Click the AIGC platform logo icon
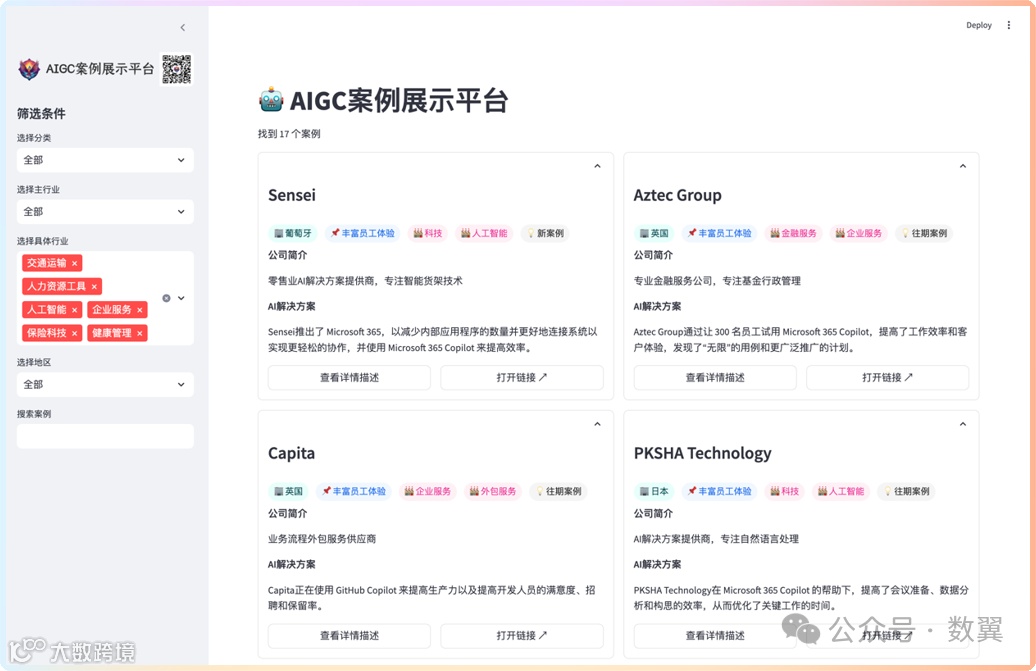The height and width of the screenshot is (671, 1036). tap(29, 69)
